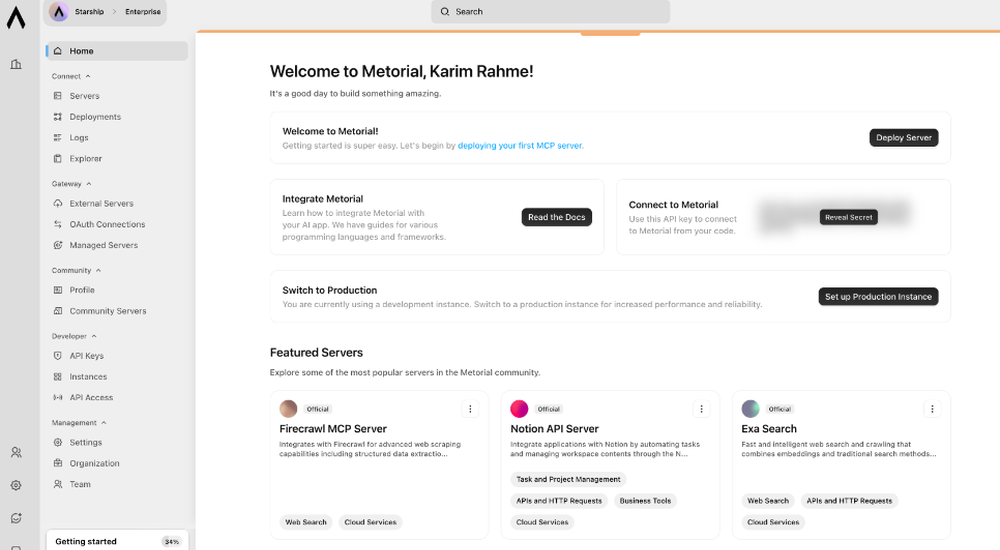Click the API Access icon
This screenshot has width=1000, height=550.
58,398
